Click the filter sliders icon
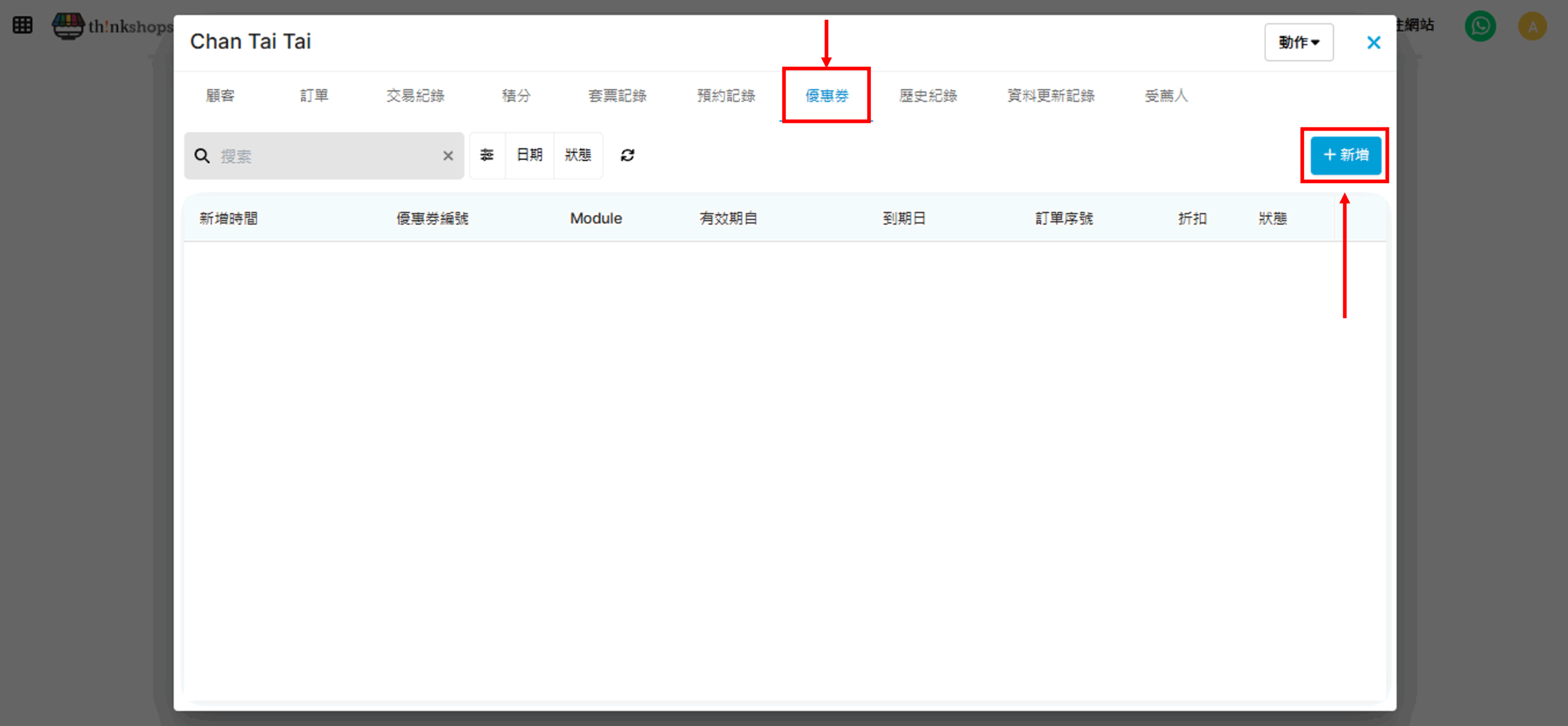The width and height of the screenshot is (1568, 726). click(487, 155)
